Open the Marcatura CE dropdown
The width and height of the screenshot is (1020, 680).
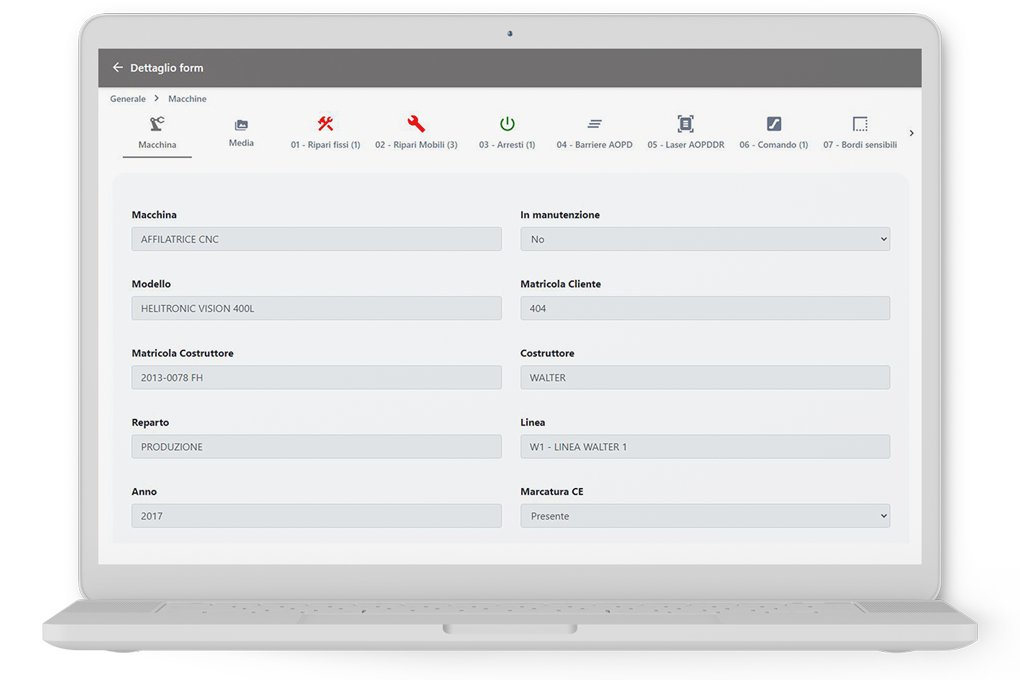[705, 515]
